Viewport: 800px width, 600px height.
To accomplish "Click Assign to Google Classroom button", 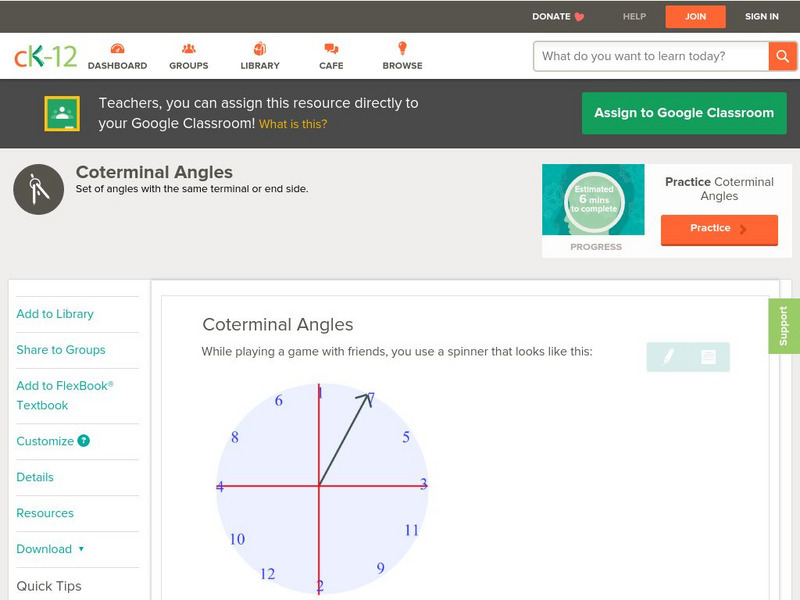I will click(x=684, y=113).
